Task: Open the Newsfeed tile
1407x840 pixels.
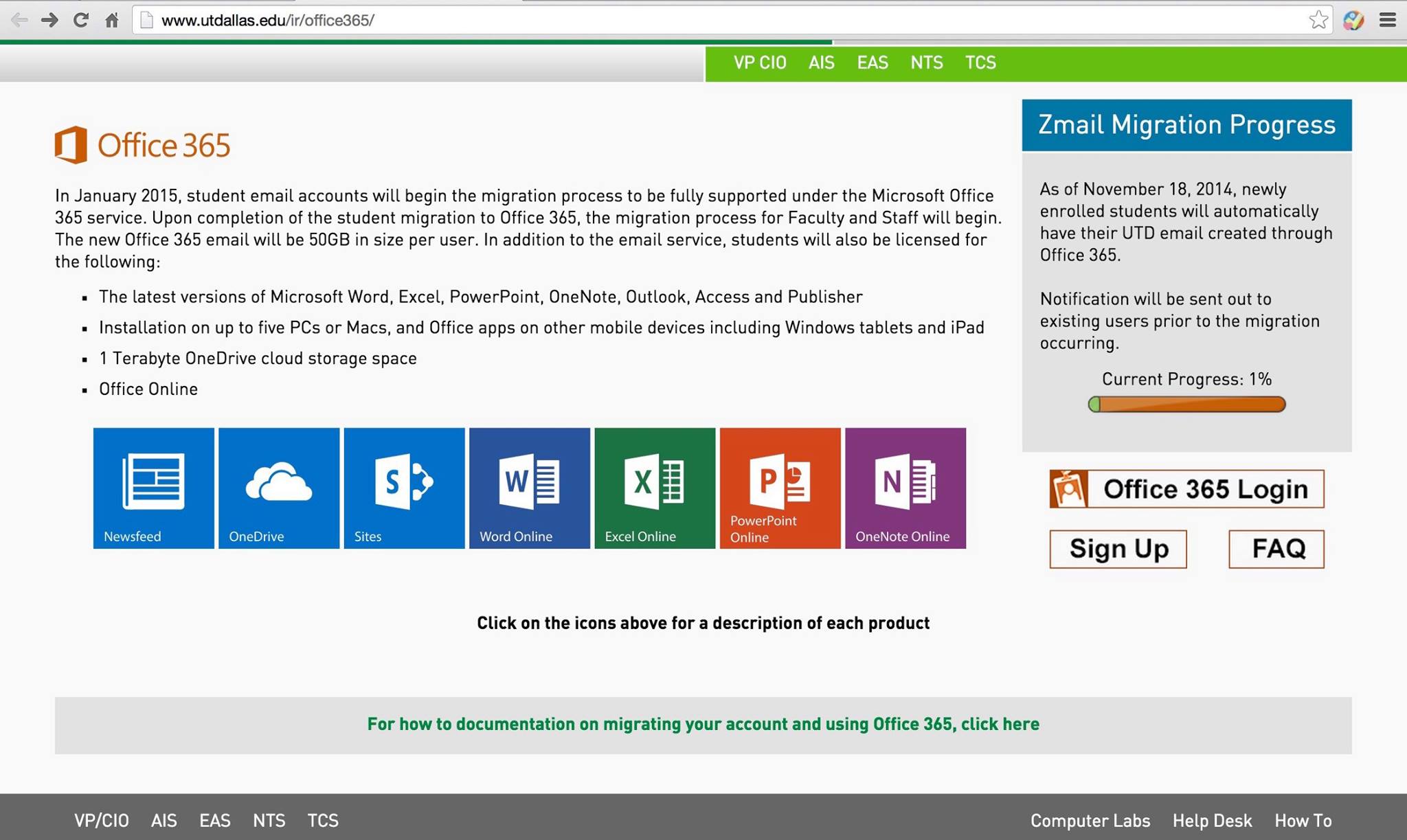Action: [x=153, y=488]
